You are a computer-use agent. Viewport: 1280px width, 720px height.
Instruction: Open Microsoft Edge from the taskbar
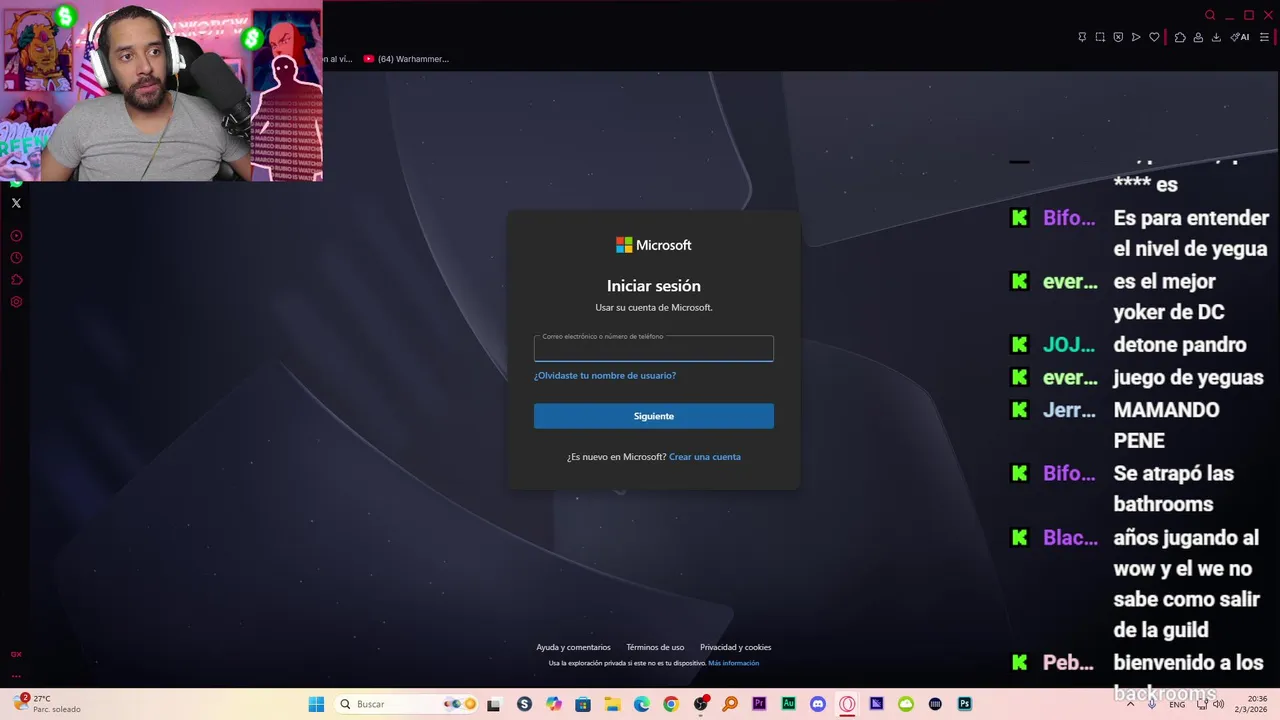coord(642,704)
